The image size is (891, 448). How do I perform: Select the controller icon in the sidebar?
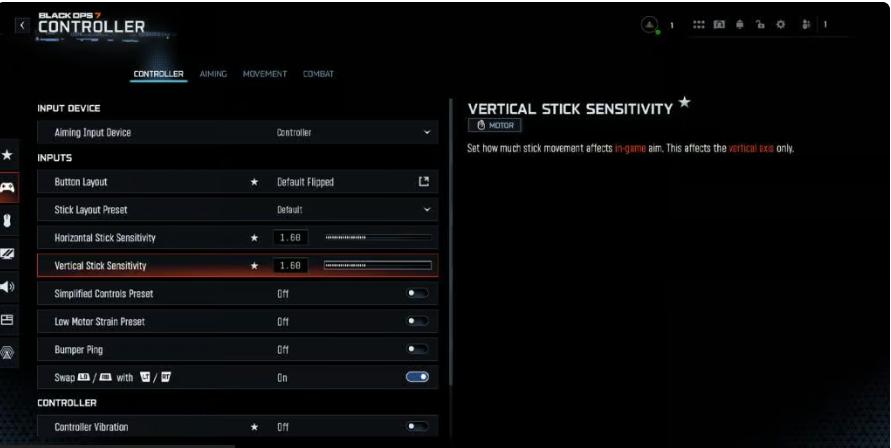click(x=7, y=188)
